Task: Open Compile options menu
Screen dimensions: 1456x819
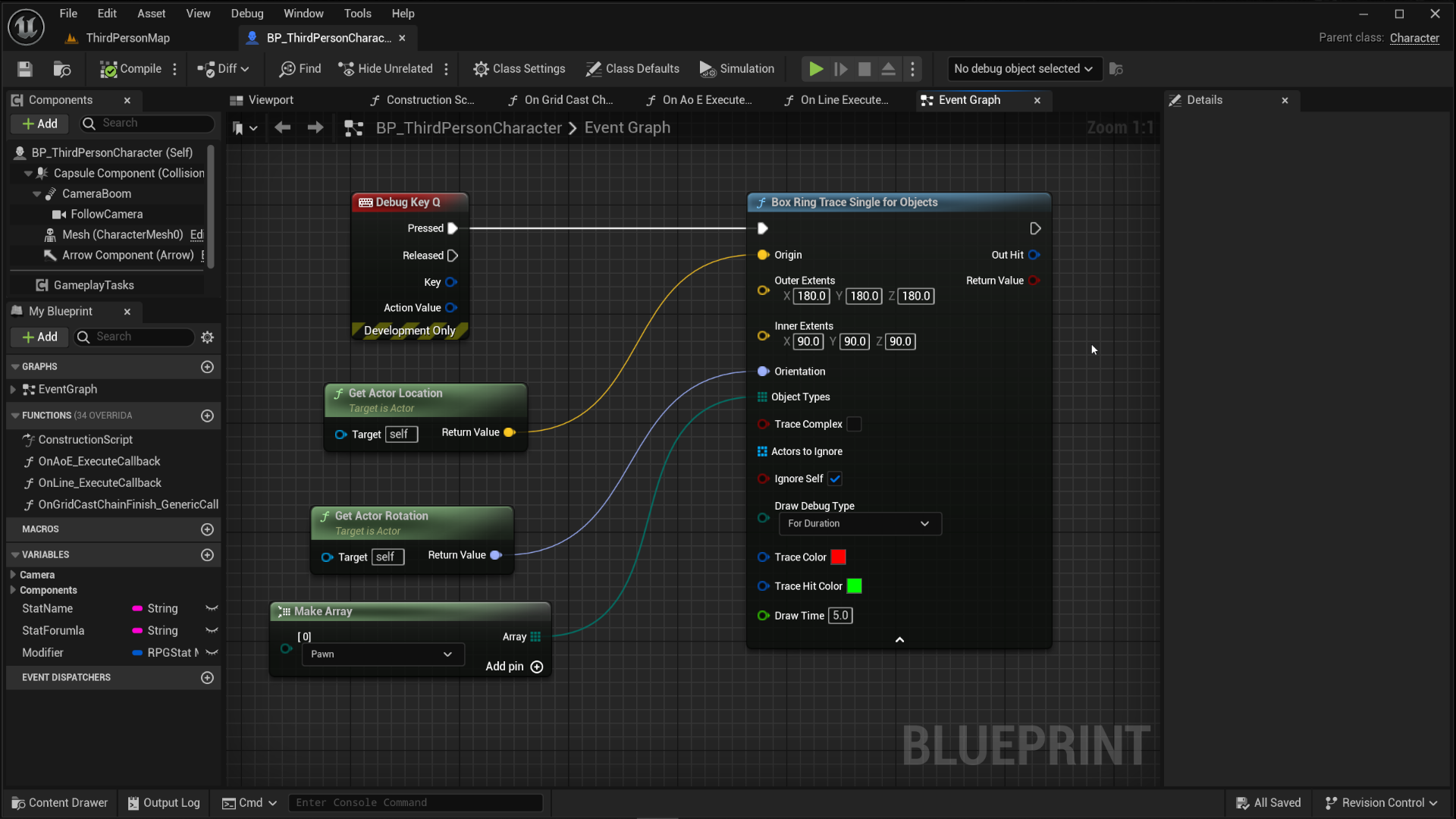Action: coord(174,69)
